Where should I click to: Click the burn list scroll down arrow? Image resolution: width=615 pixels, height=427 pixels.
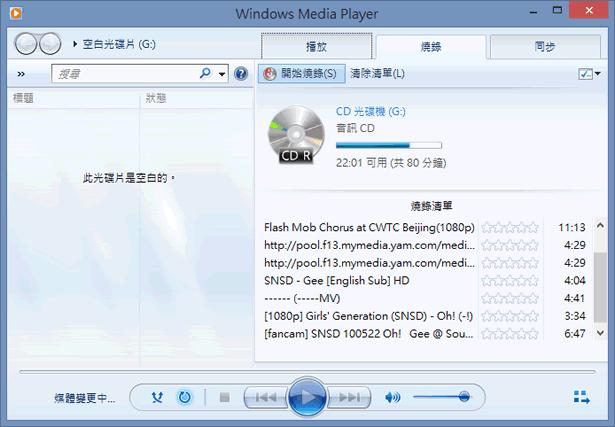(x=600, y=333)
